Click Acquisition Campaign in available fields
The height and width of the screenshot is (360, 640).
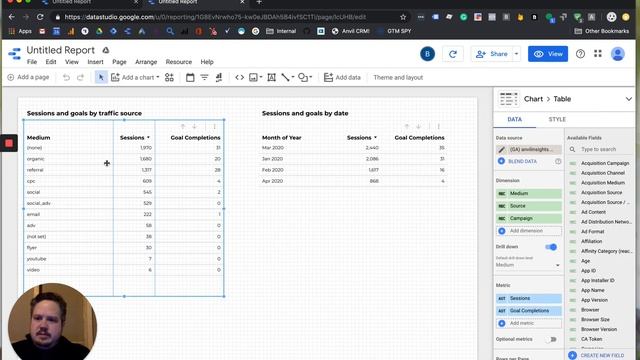(x=605, y=163)
